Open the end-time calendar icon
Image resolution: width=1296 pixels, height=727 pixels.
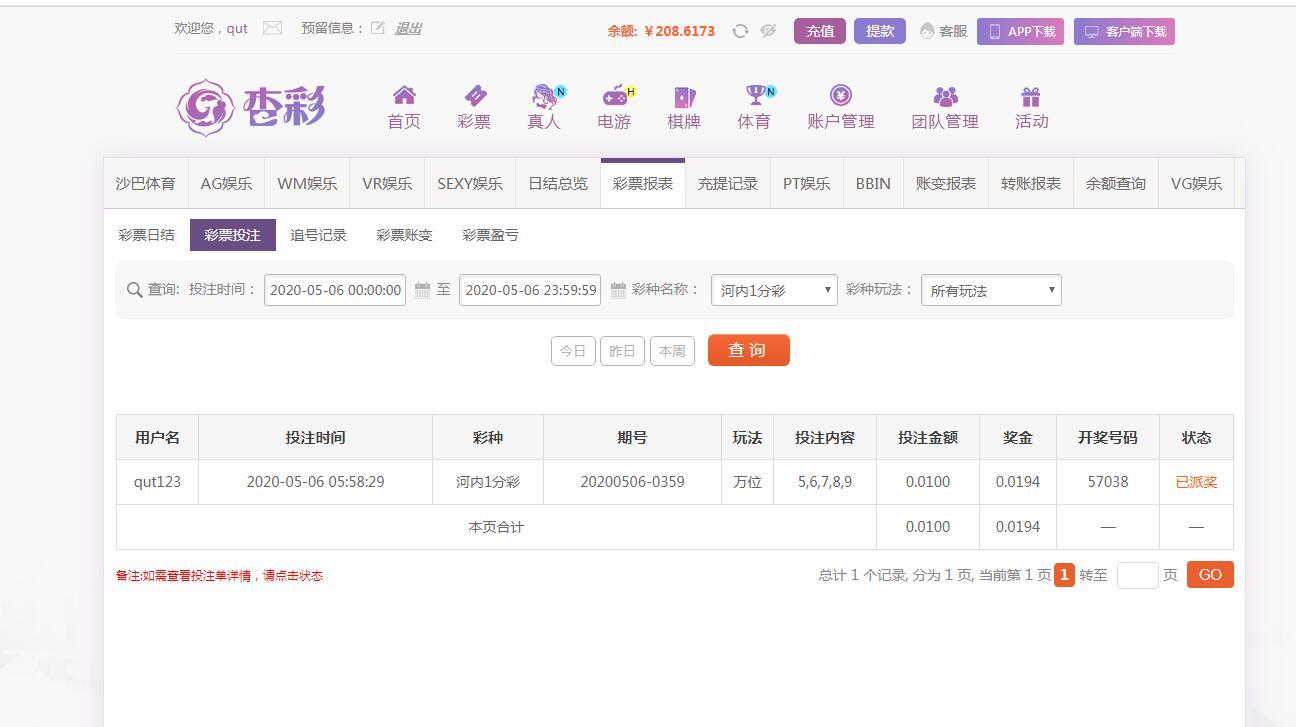[x=618, y=290]
